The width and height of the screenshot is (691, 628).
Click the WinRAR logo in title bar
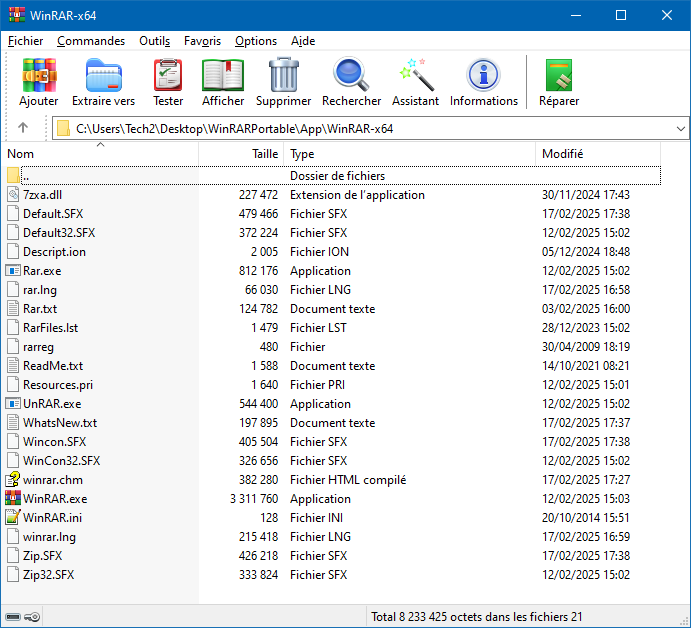[x=17, y=15]
